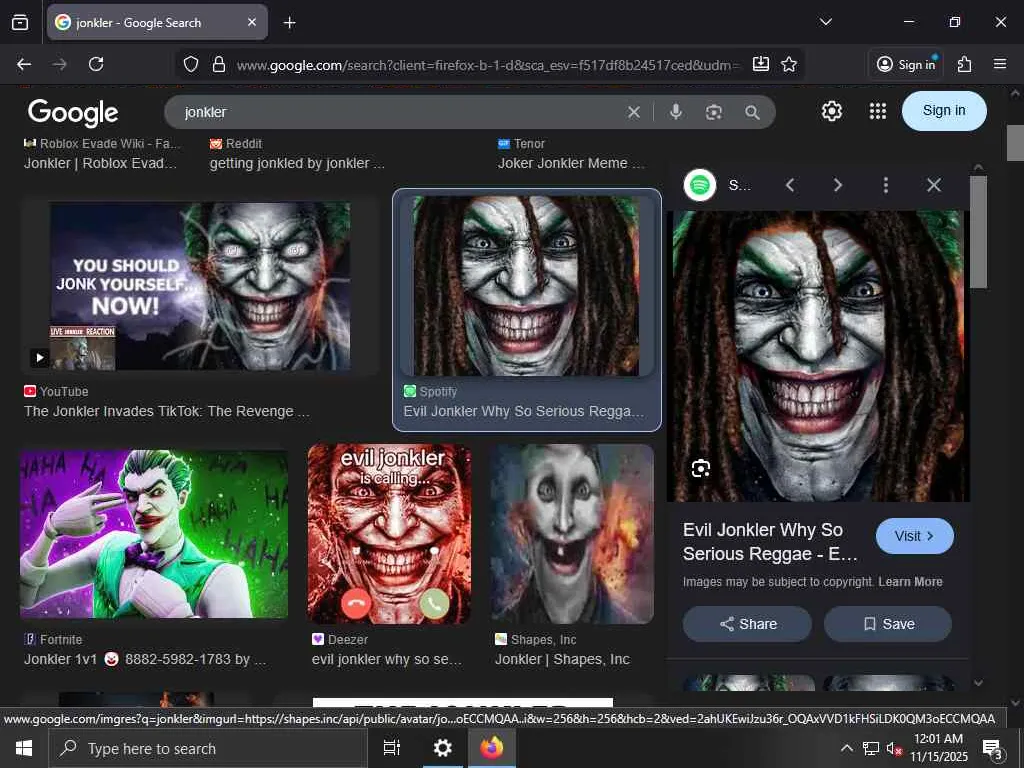The width and height of the screenshot is (1024, 768).
Task: Expand the list all tabs dropdown
Action: (825, 22)
